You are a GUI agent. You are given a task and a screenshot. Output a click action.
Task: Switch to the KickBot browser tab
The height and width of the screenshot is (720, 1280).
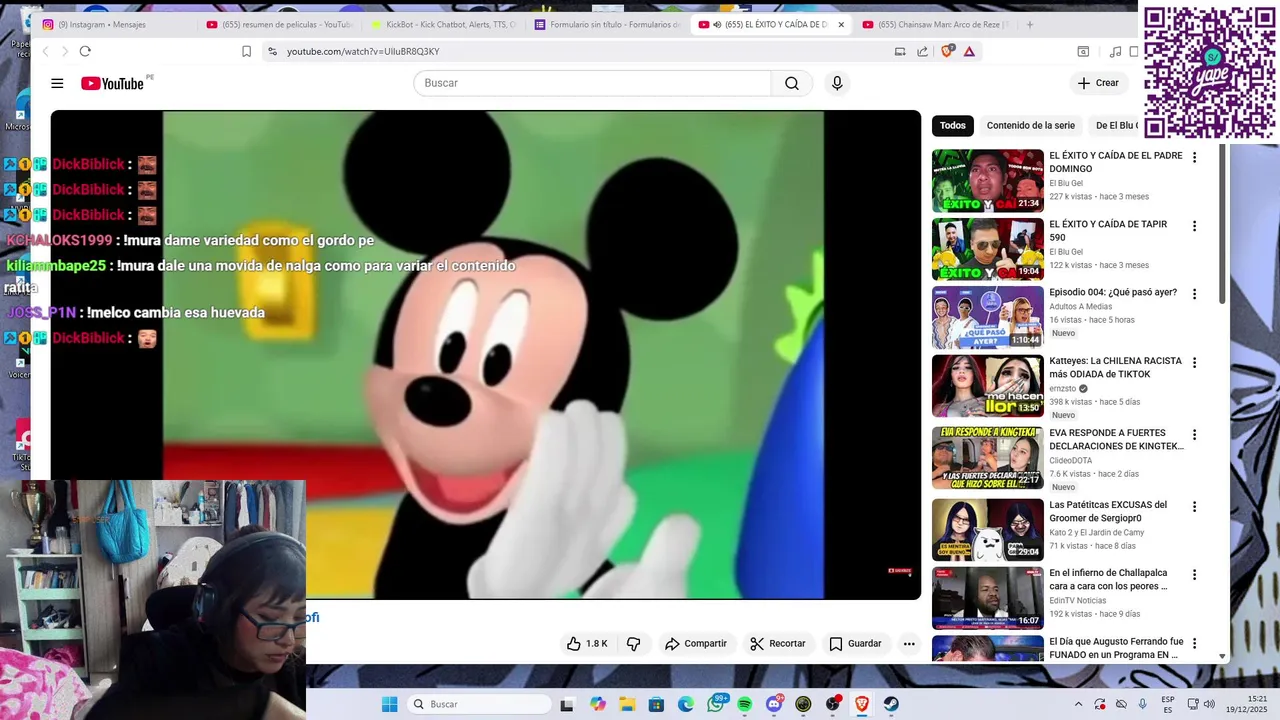pyautogui.click(x=443, y=25)
